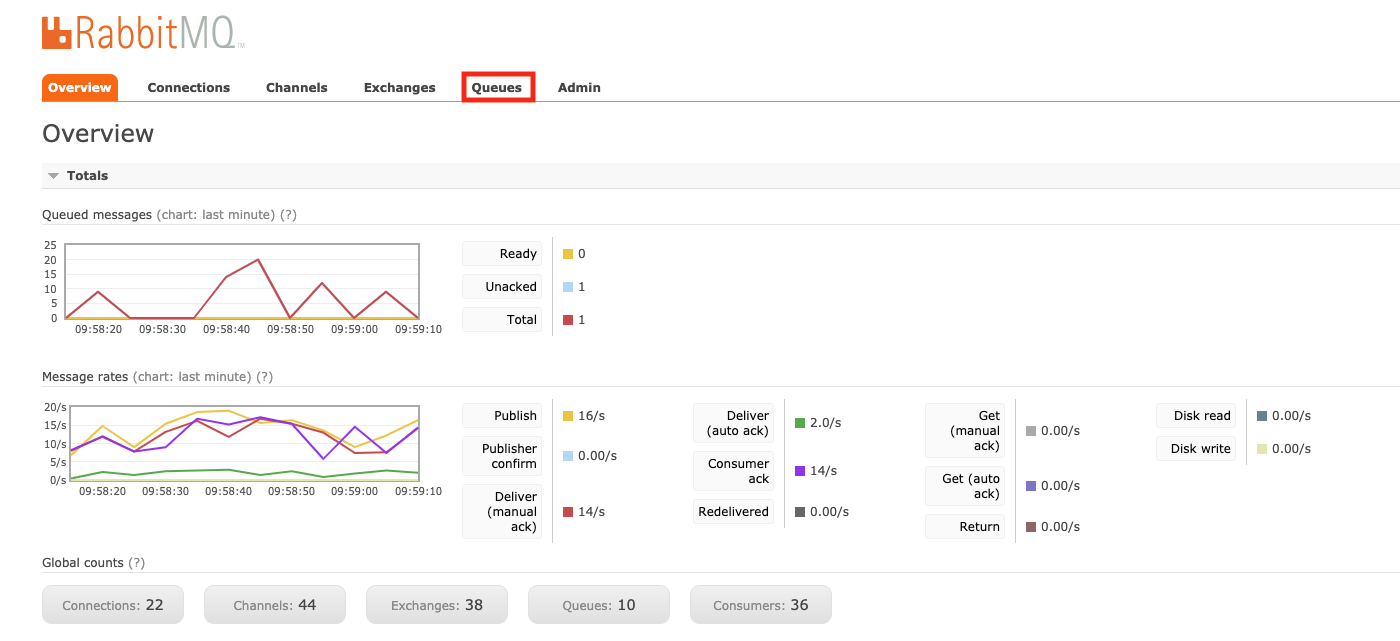Go to the Channels tab
1400x641 pixels.
click(296, 87)
